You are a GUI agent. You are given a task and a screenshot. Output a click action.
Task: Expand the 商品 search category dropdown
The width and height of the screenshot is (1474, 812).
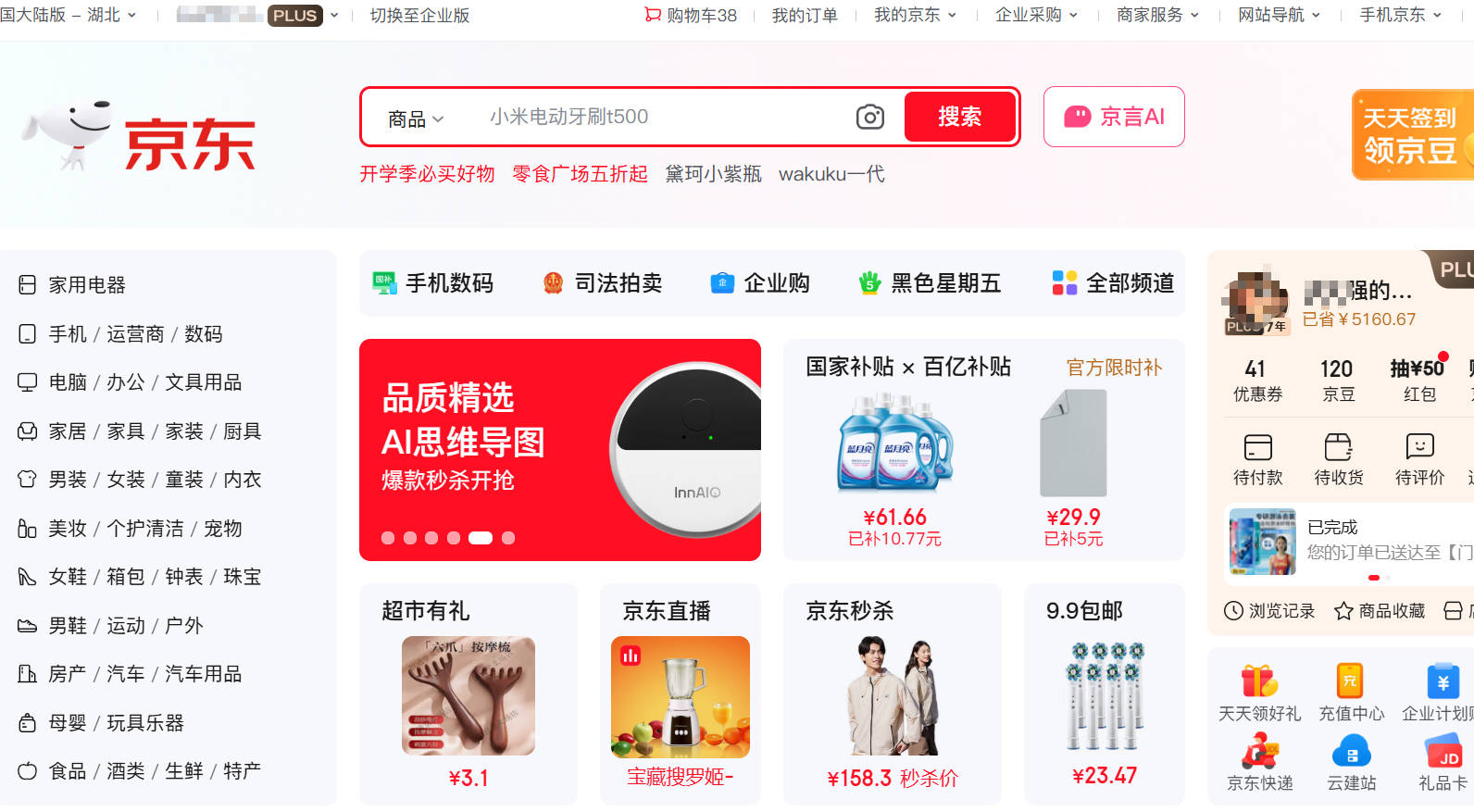coord(416,119)
